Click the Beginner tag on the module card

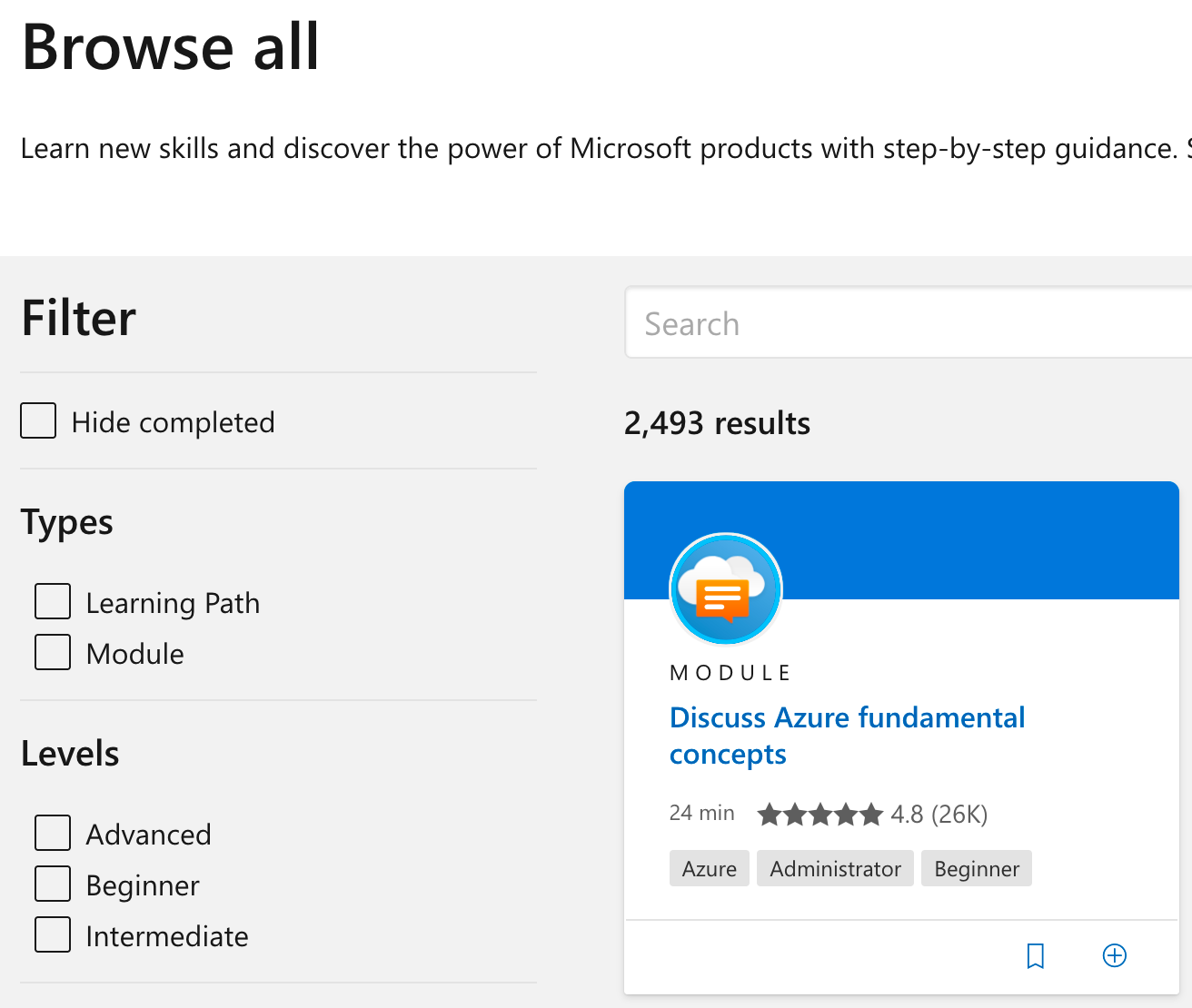coord(976,869)
